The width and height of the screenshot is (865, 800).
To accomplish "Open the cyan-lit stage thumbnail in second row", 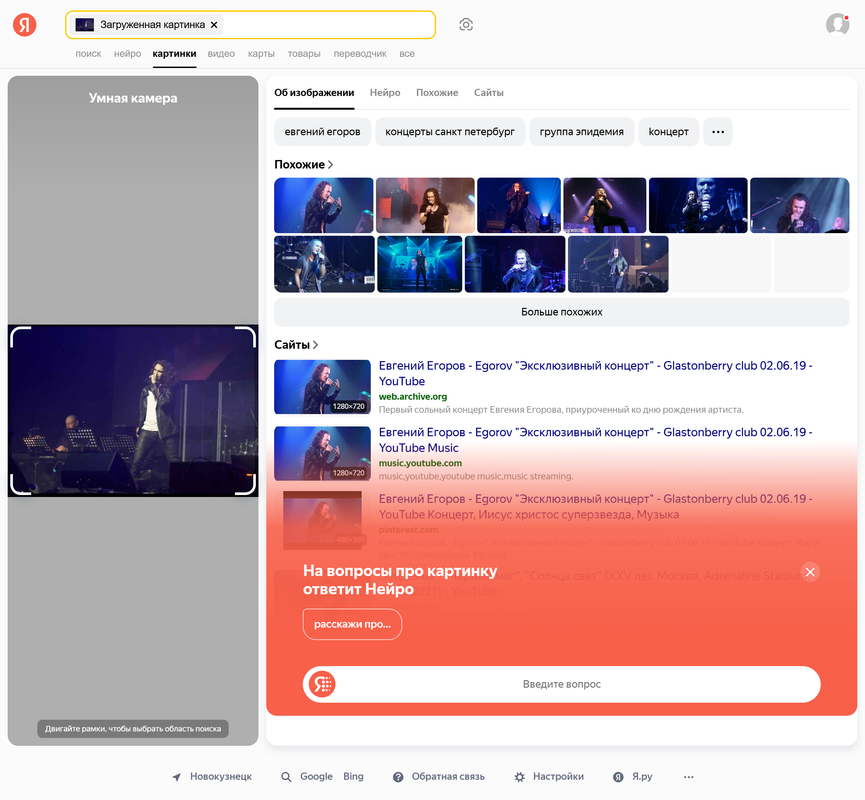I will pos(420,264).
